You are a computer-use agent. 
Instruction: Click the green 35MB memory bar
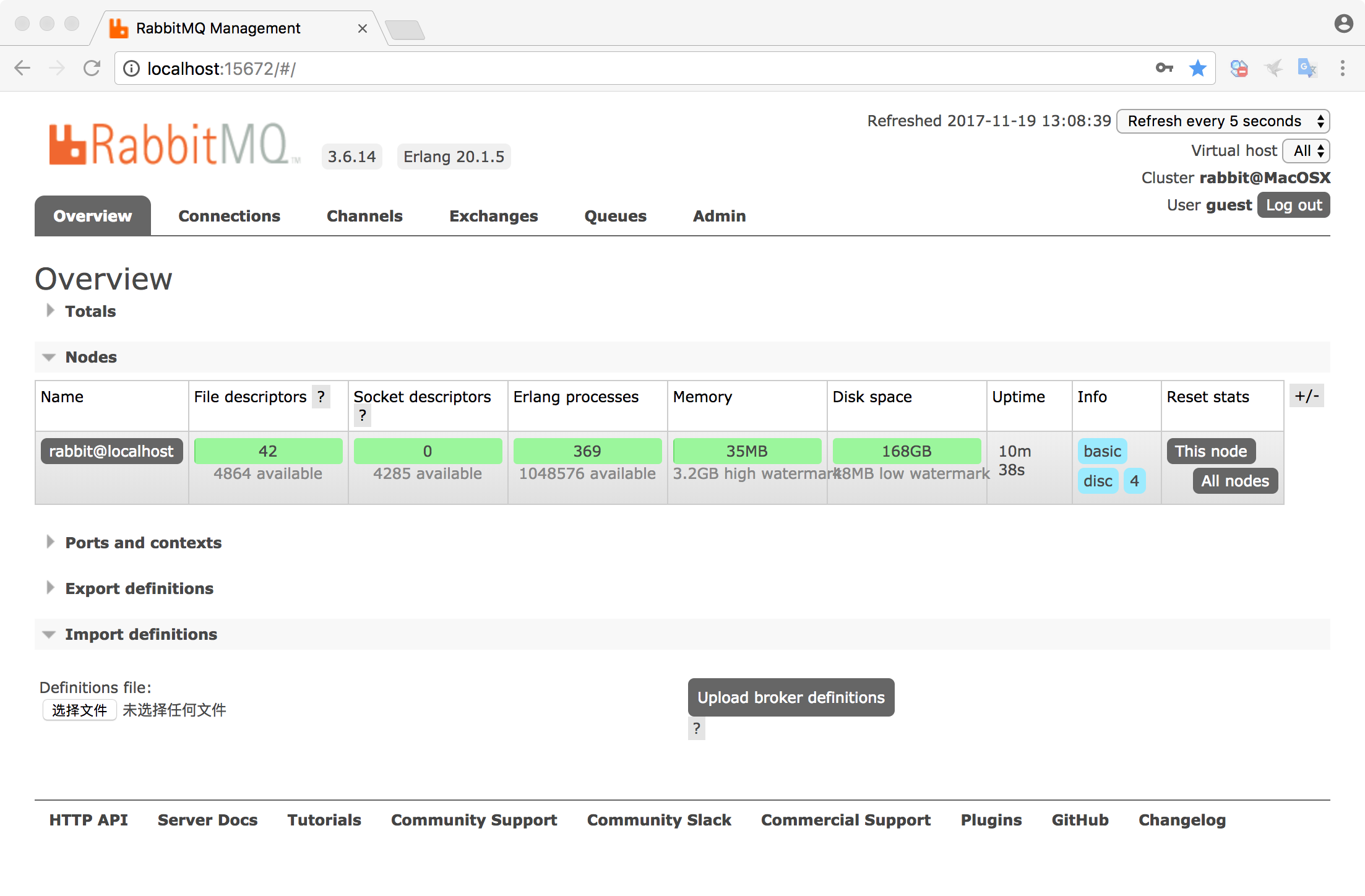(x=747, y=451)
